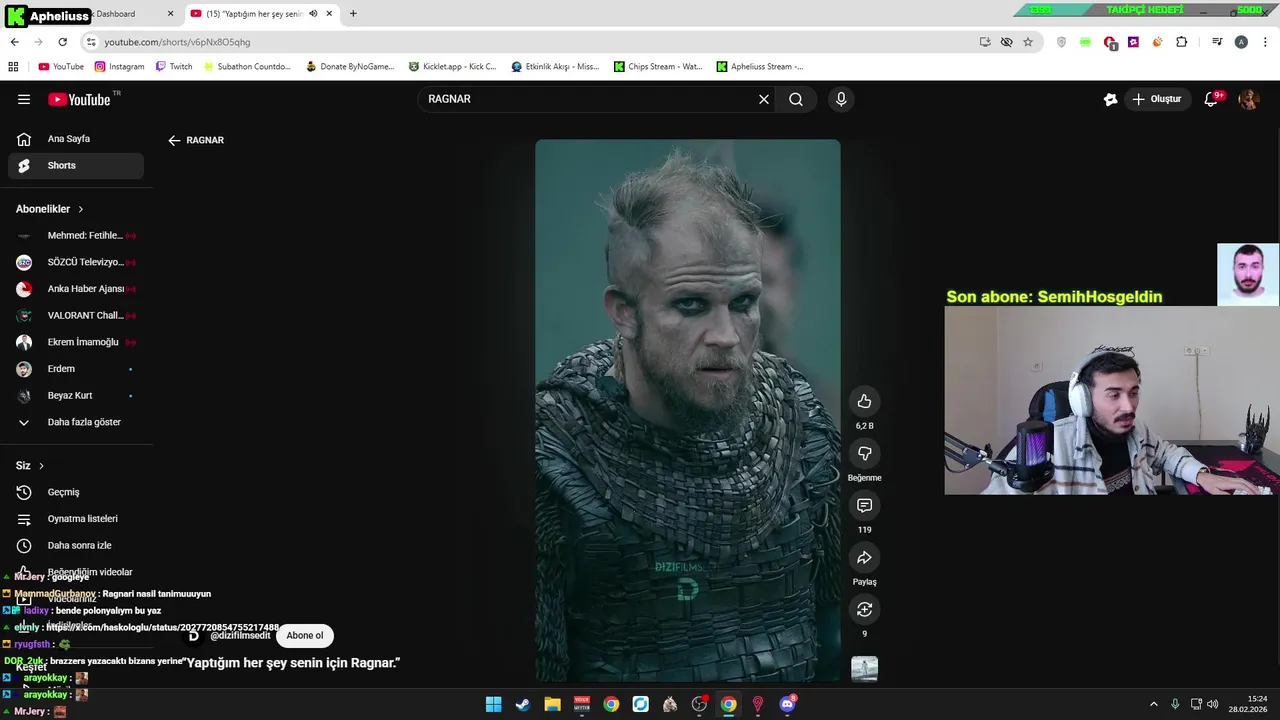Open the YouTube bookmark
The width and height of the screenshot is (1280, 720).
tap(61, 67)
